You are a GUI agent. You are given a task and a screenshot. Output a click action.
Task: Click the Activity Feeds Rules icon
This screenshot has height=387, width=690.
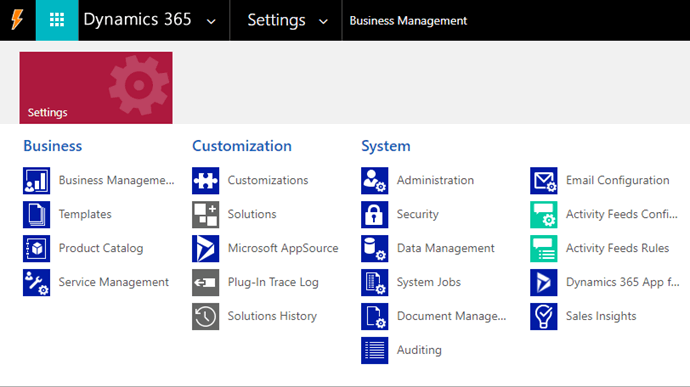pyautogui.click(x=543, y=248)
